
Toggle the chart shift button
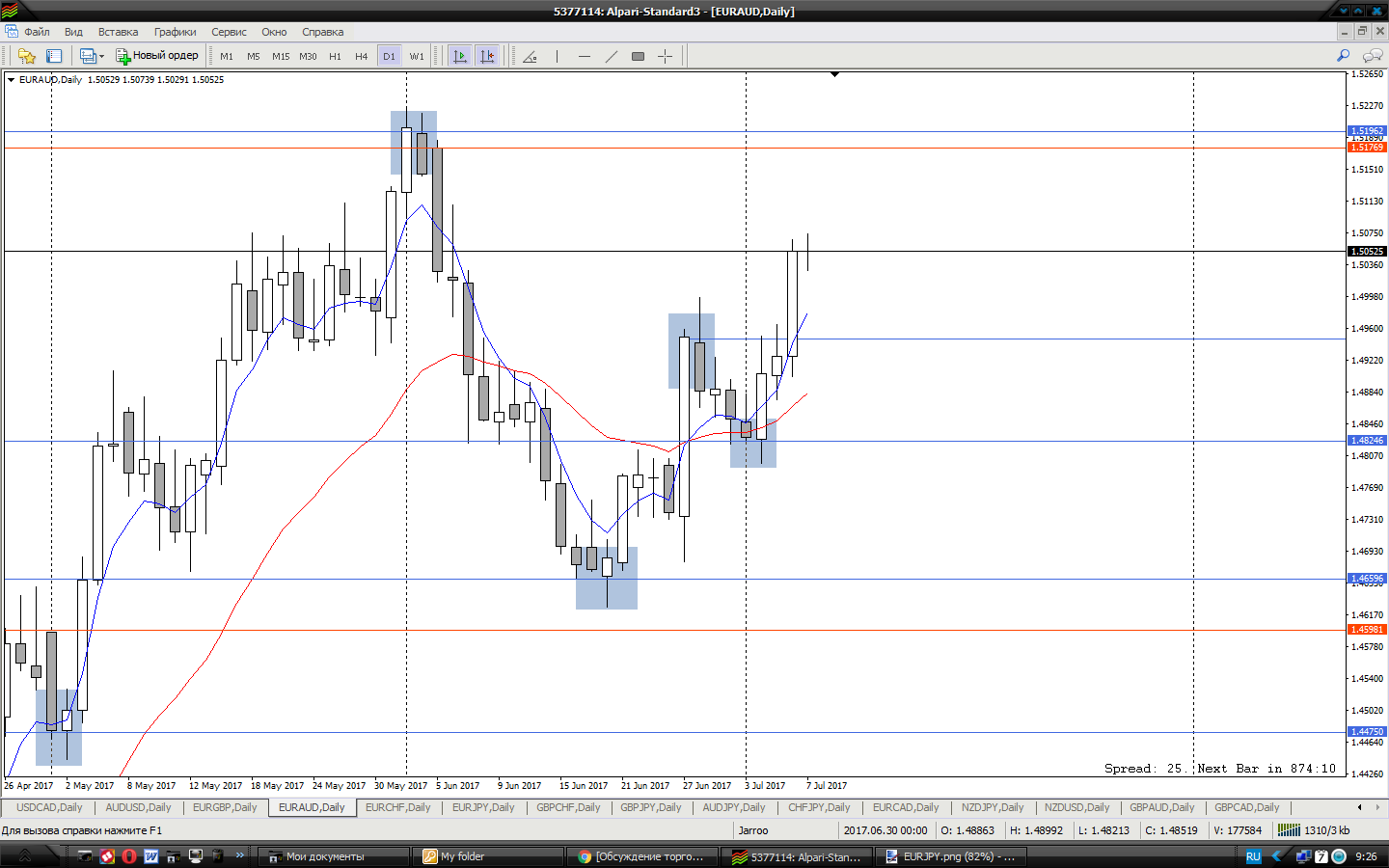pos(487,56)
